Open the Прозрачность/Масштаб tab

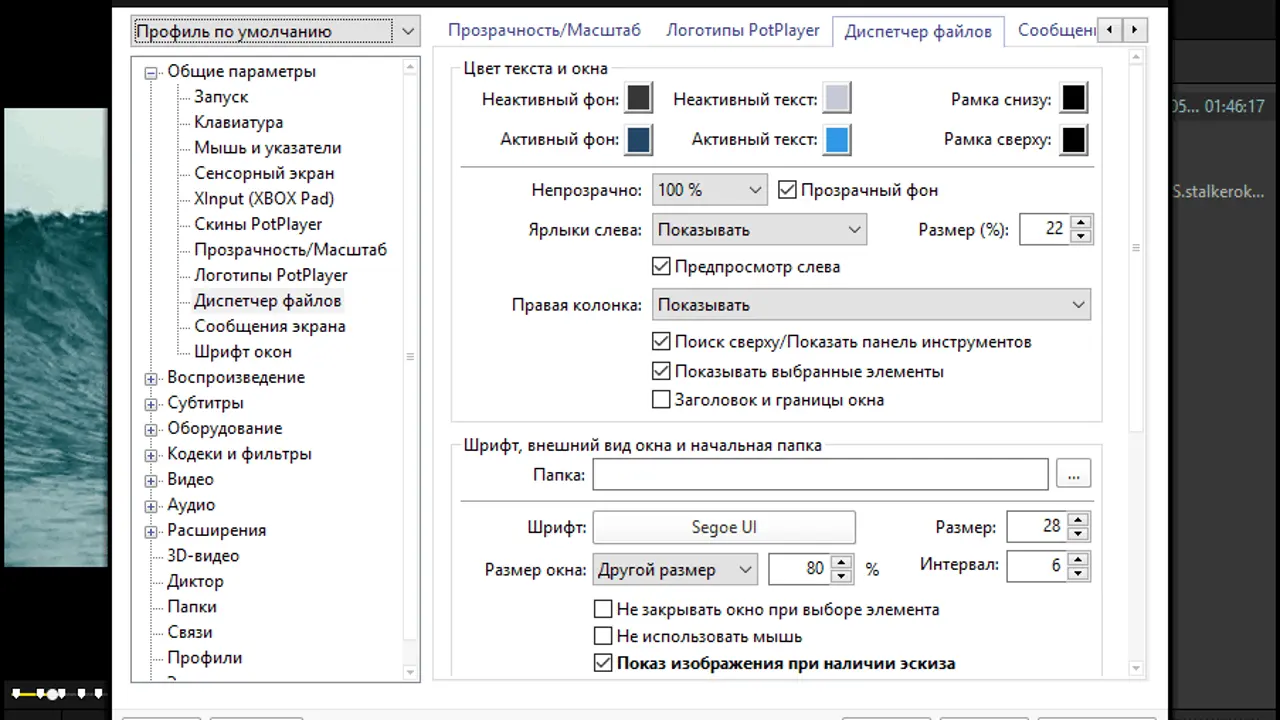click(x=544, y=30)
